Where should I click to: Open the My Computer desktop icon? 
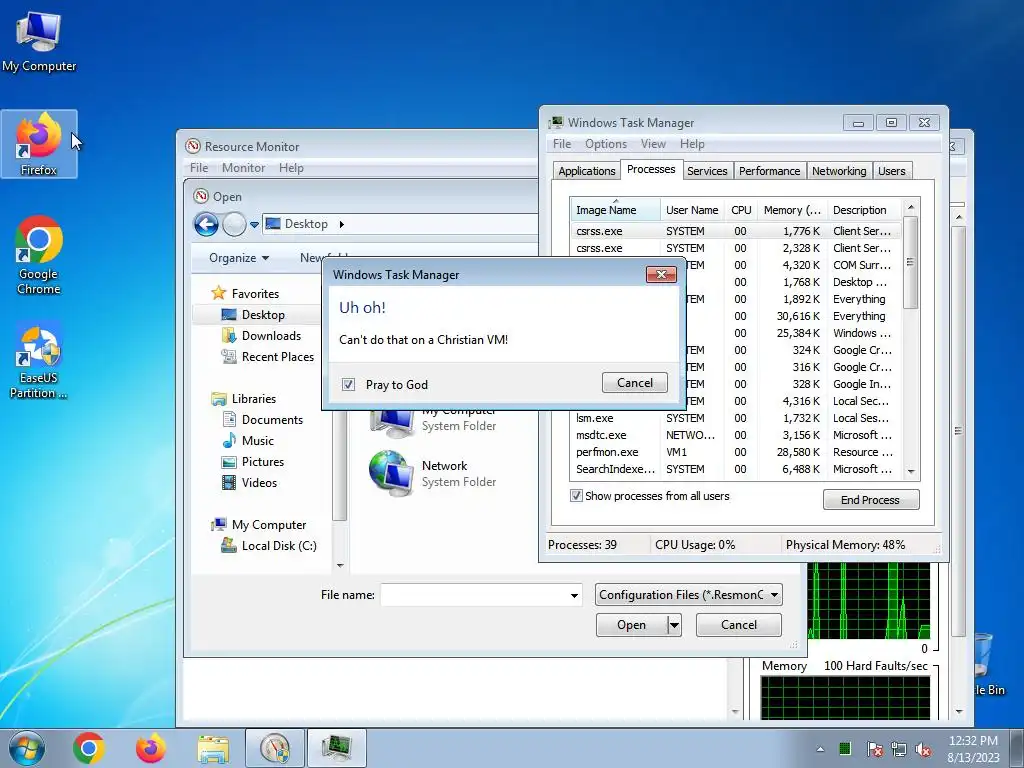pyautogui.click(x=39, y=40)
